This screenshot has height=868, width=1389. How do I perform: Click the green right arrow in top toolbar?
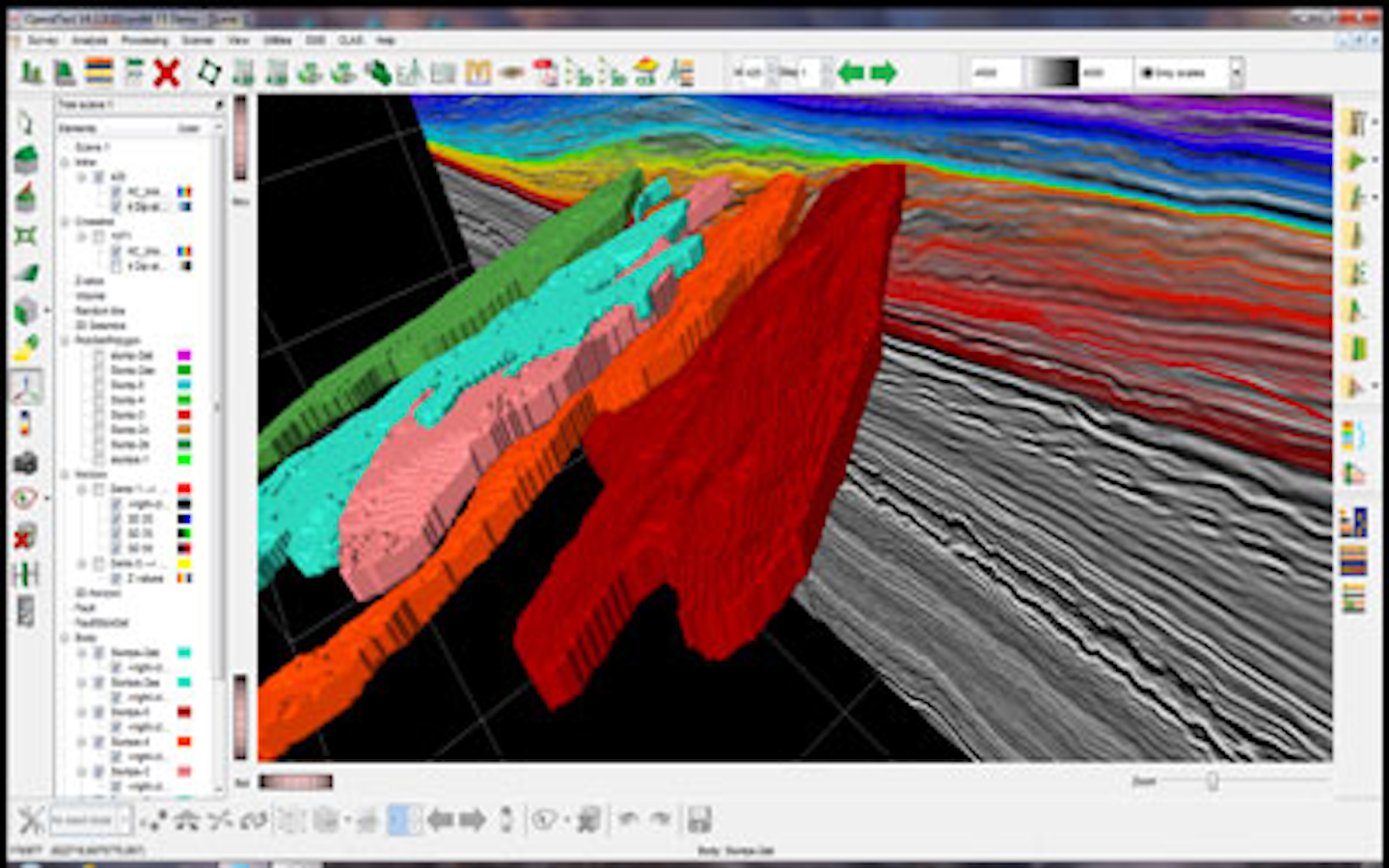884,72
